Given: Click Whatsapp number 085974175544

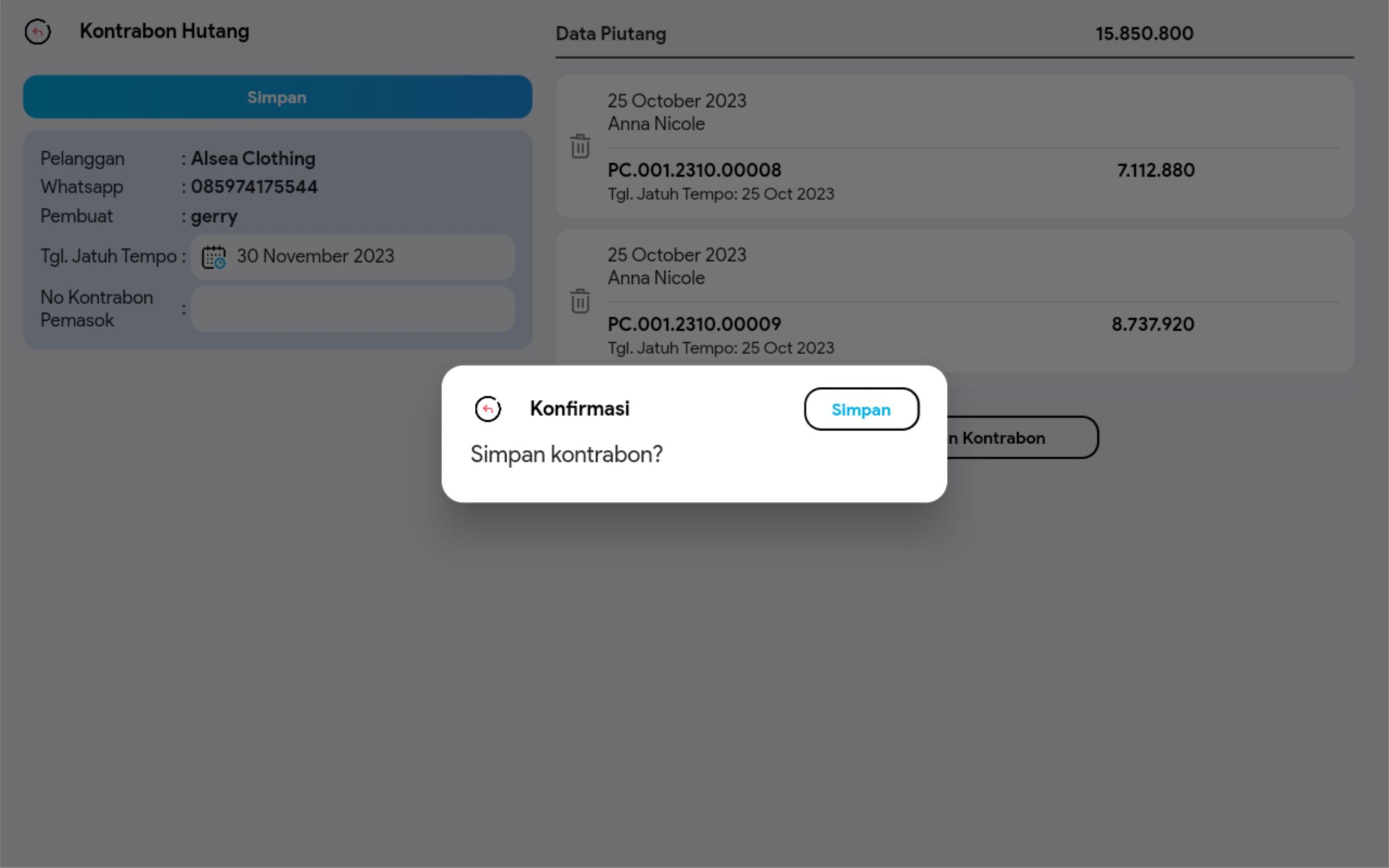Looking at the screenshot, I should tap(254, 187).
